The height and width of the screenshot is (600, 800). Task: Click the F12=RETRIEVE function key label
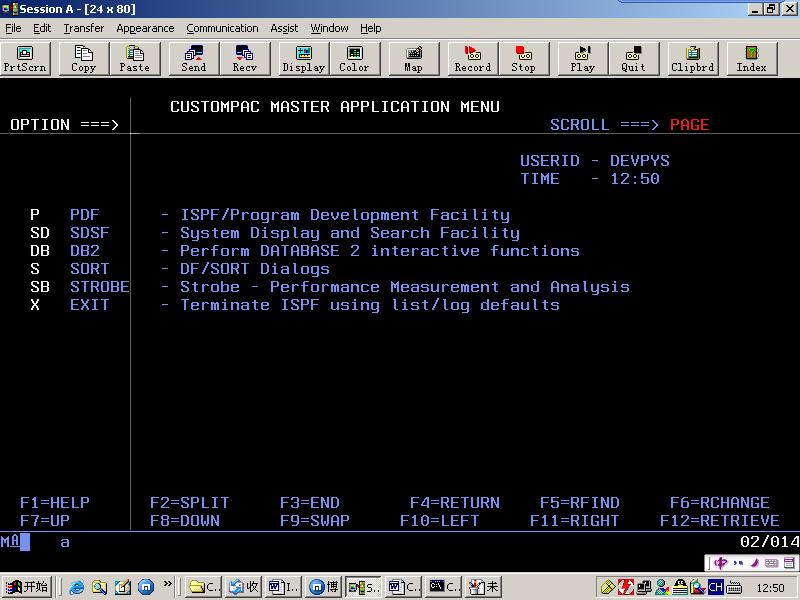point(720,520)
